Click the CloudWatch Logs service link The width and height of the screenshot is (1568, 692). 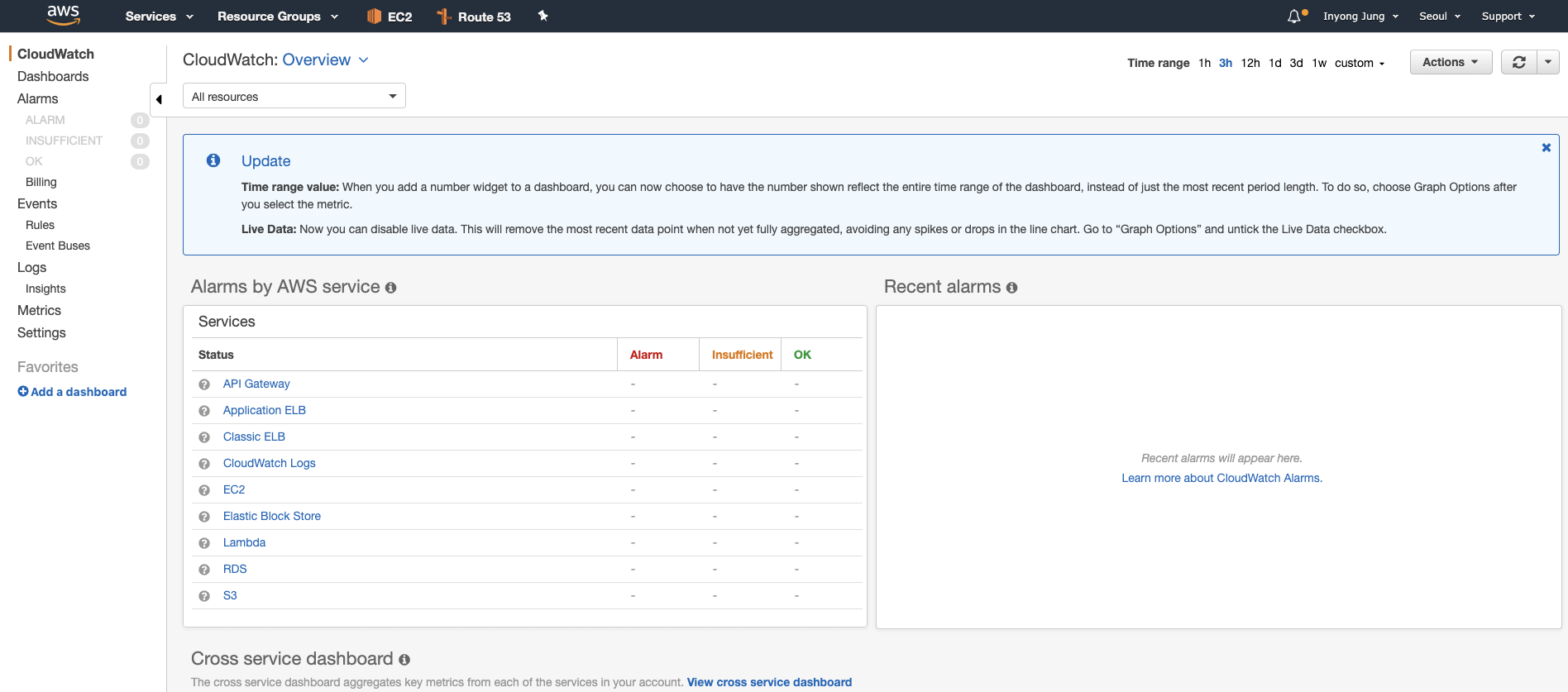click(x=270, y=463)
